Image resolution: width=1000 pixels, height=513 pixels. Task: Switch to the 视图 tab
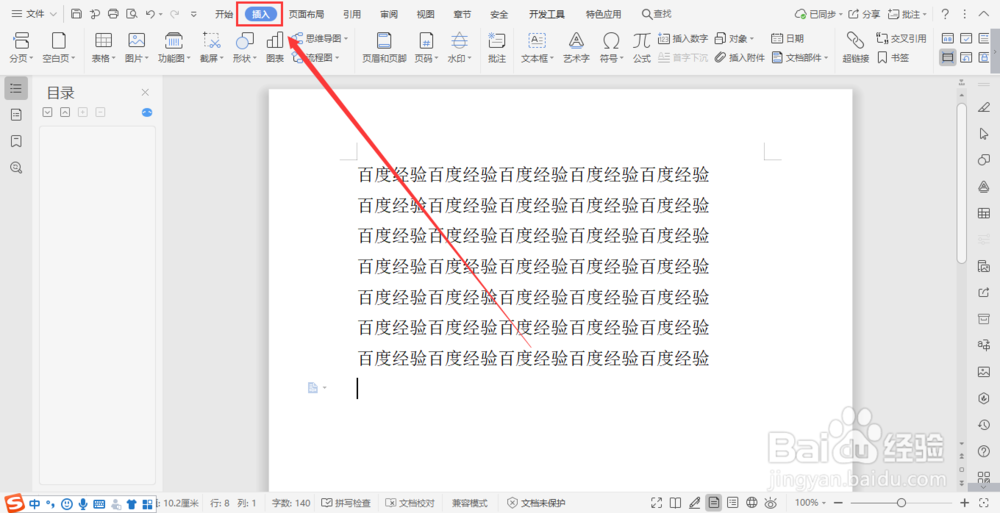coord(425,13)
